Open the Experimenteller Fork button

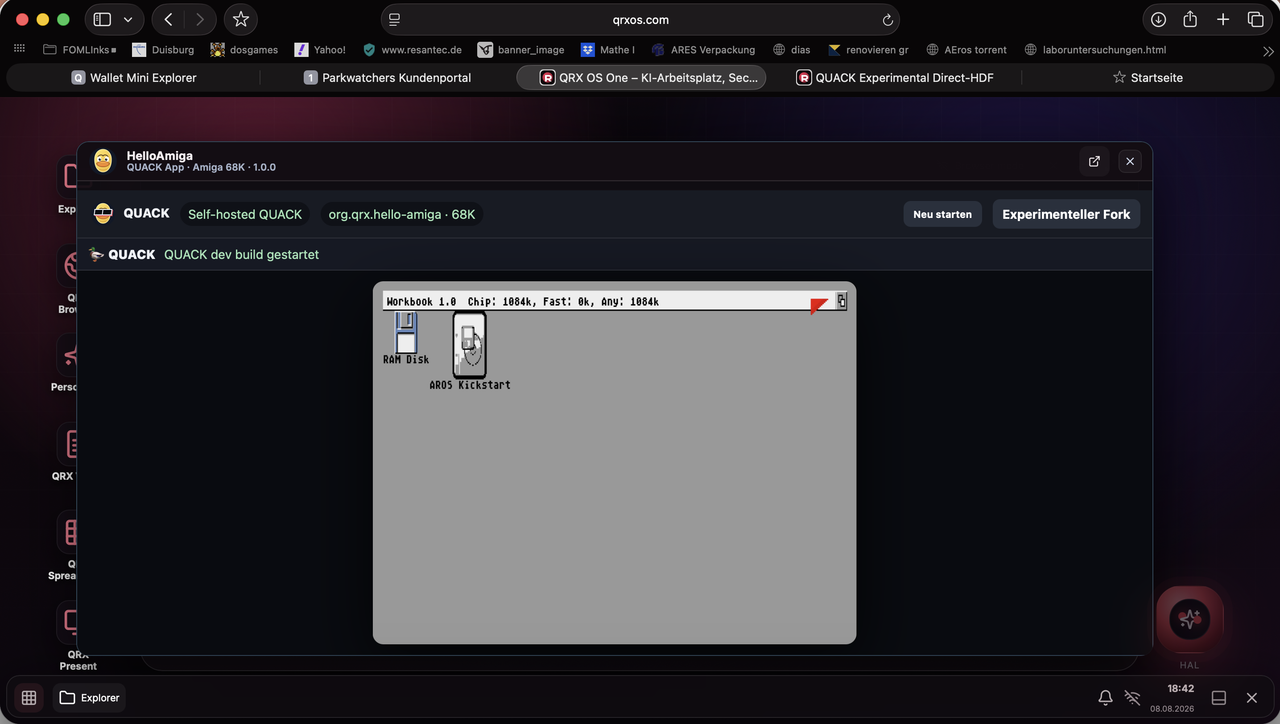(x=1066, y=214)
